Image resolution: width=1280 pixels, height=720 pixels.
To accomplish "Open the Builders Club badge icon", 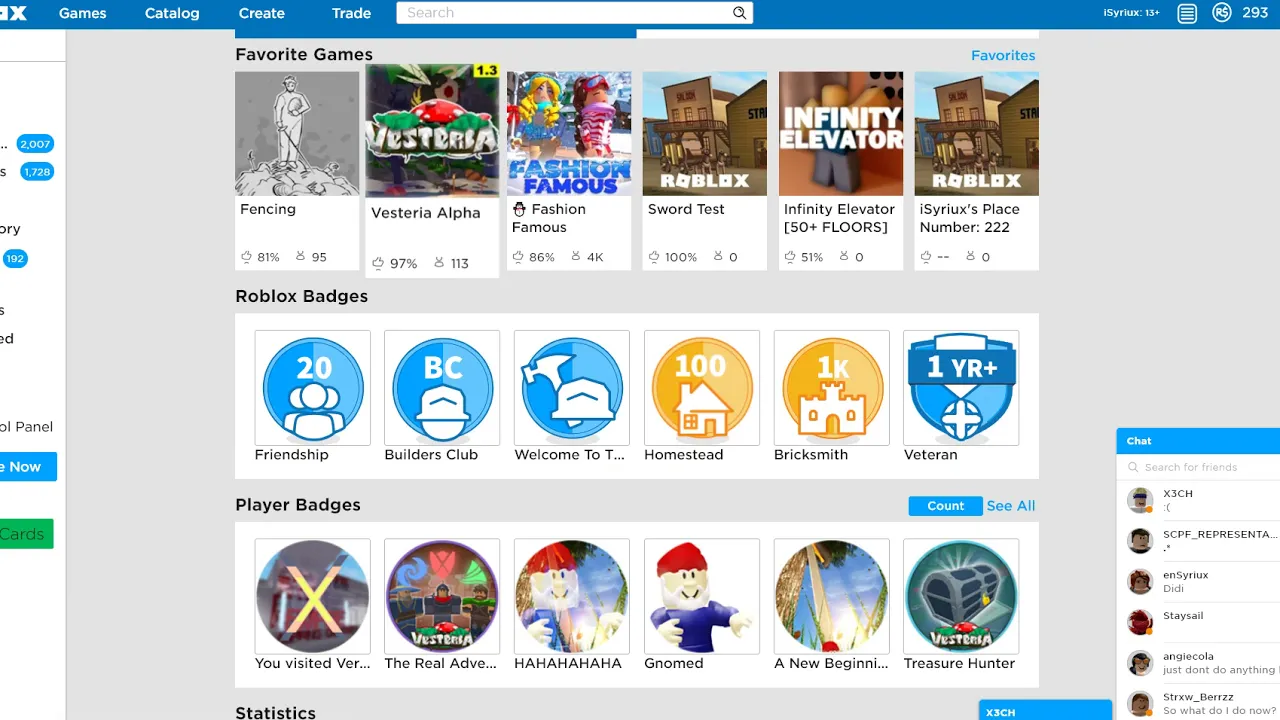I will [x=442, y=388].
